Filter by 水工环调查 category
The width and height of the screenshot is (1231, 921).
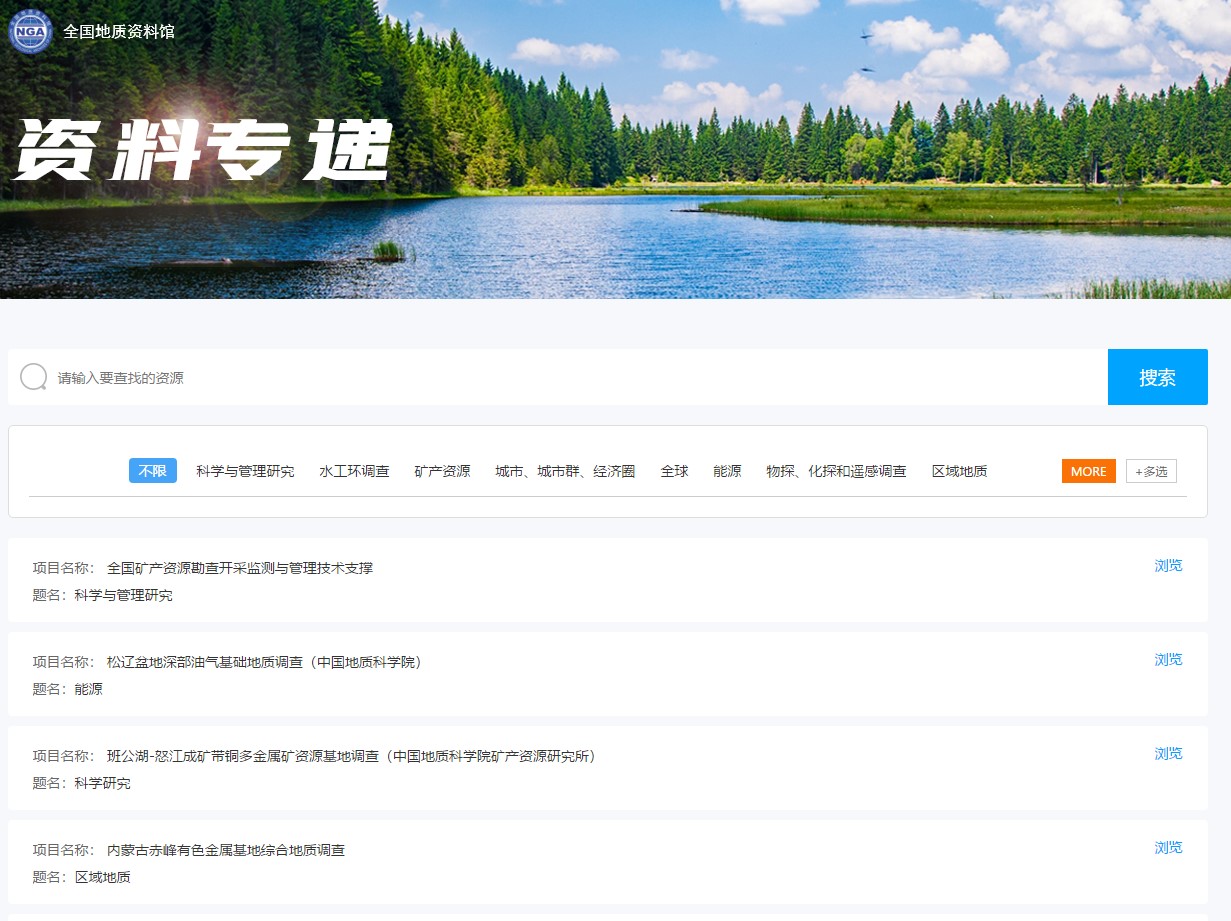point(354,471)
